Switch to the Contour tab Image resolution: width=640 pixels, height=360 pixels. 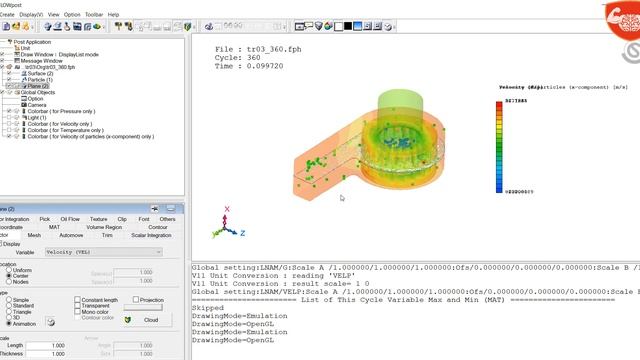(x=158, y=227)
